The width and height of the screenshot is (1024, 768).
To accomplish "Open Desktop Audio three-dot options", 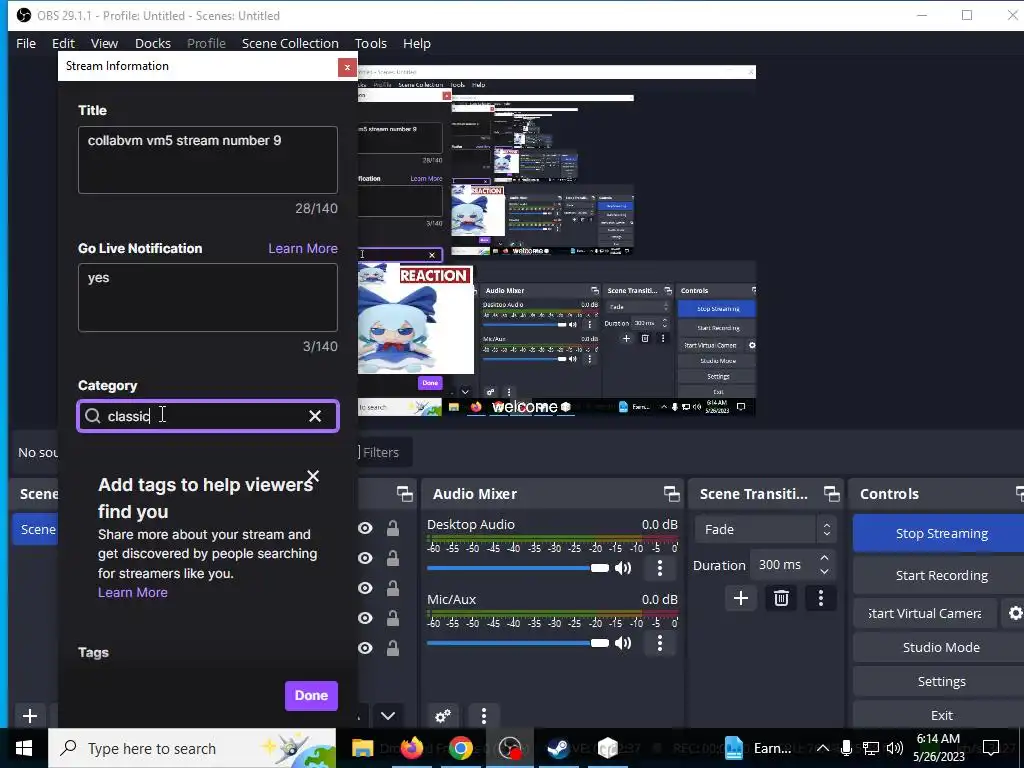I will tap(660, 568).
